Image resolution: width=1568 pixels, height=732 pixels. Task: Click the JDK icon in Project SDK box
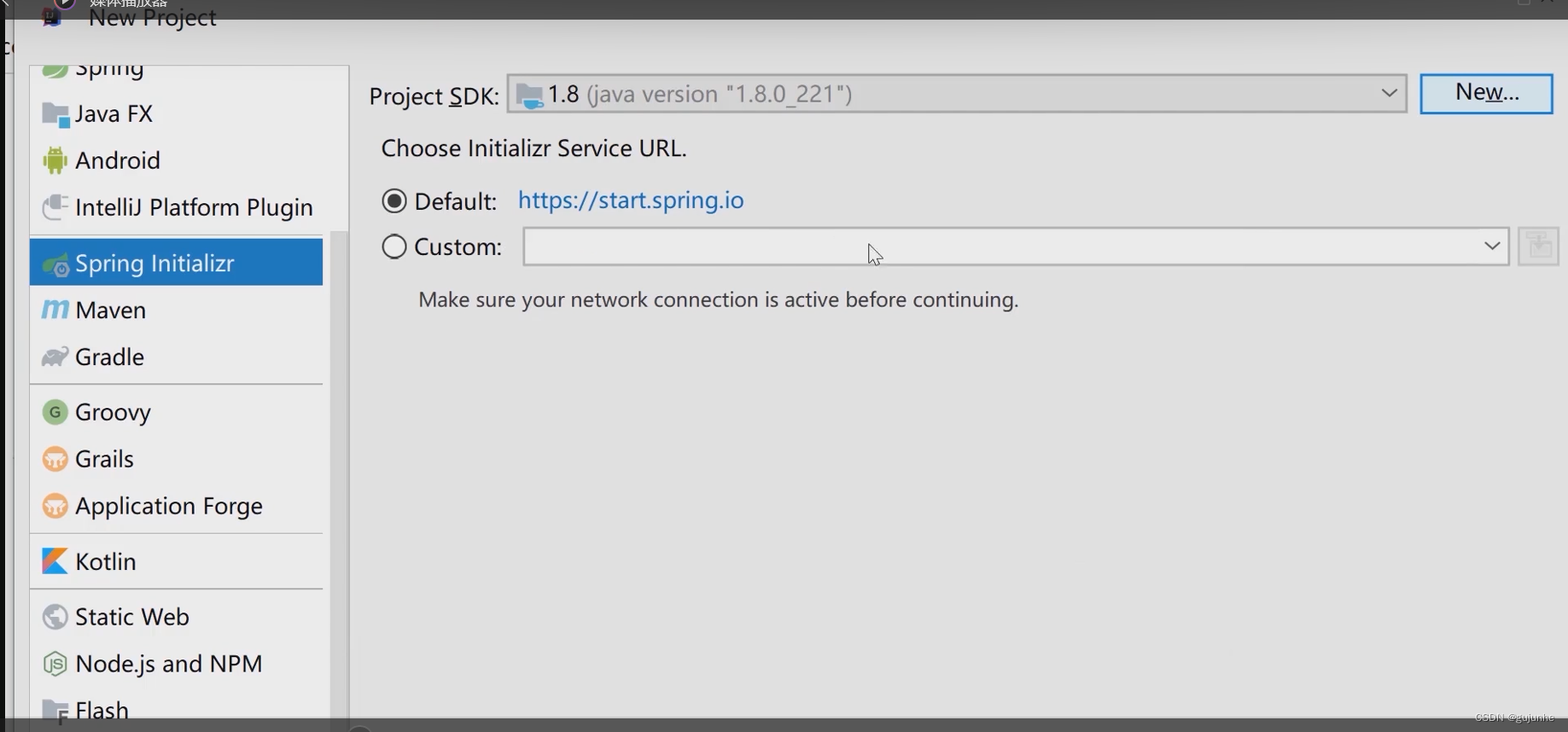click(x=529, y=95)
